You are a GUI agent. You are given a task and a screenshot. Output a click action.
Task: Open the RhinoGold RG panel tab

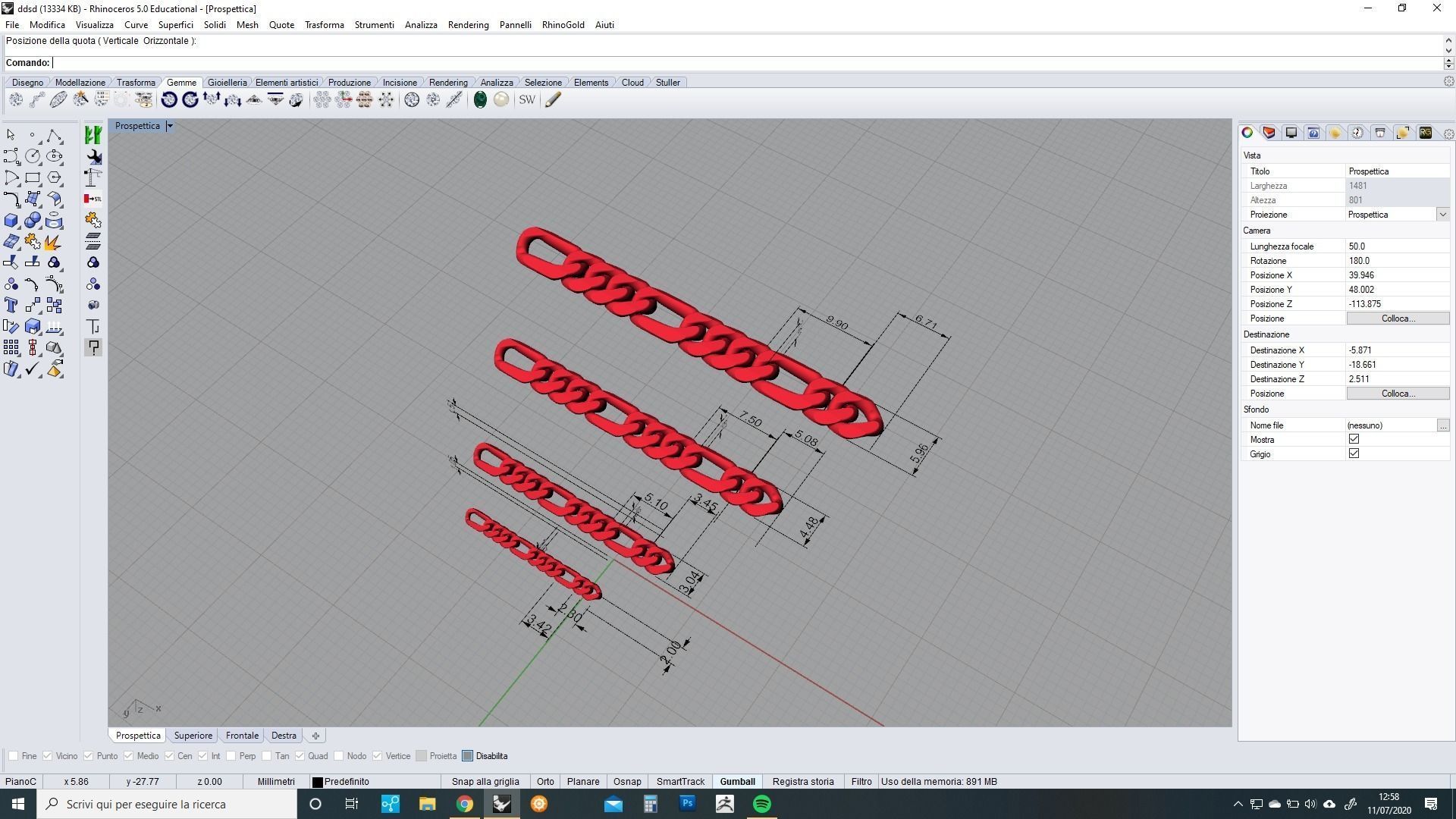tap(1425, 133)
